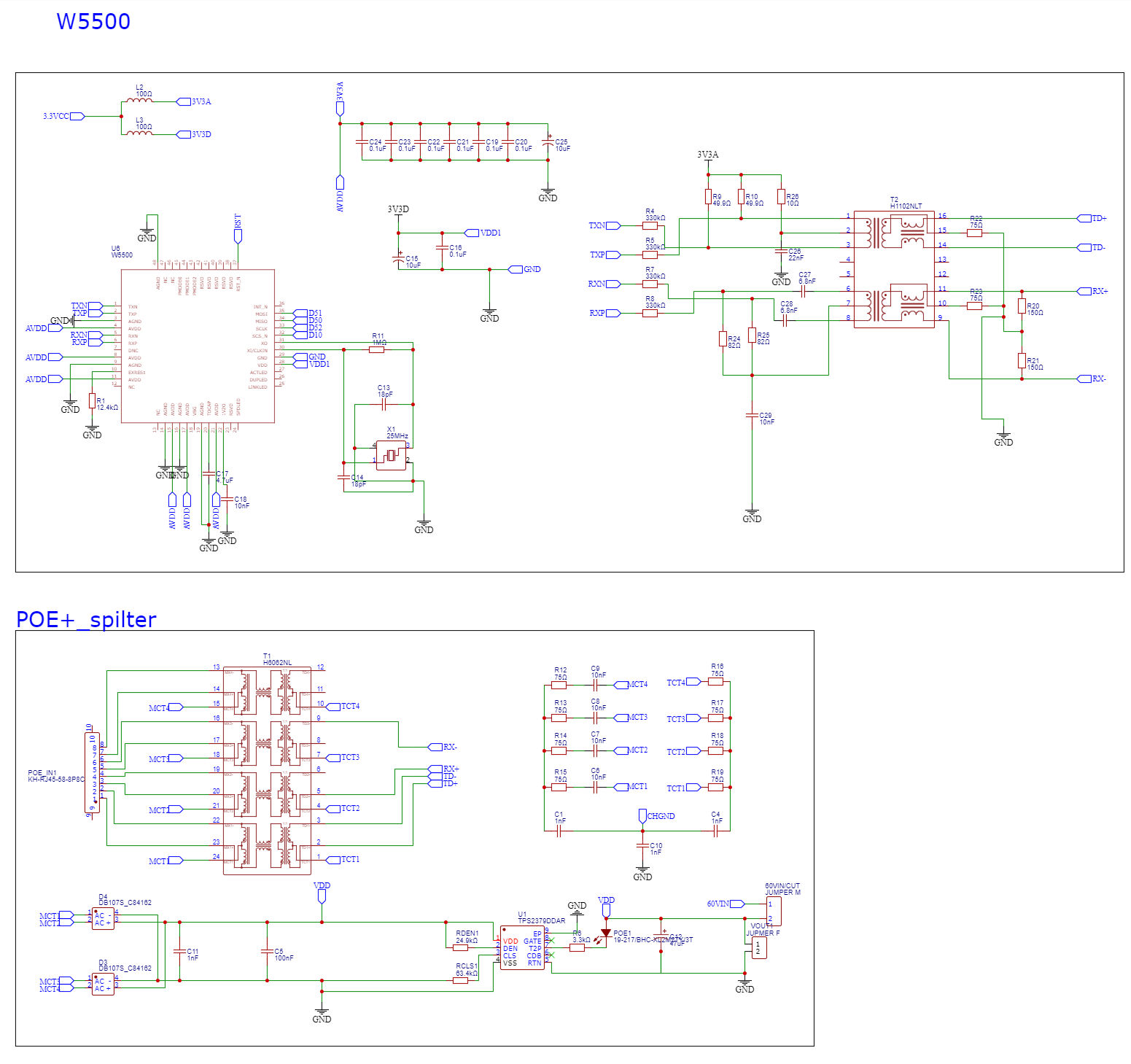
Task: Select resistor R22 75Ω symbol
Action: [x=974, y=233]
